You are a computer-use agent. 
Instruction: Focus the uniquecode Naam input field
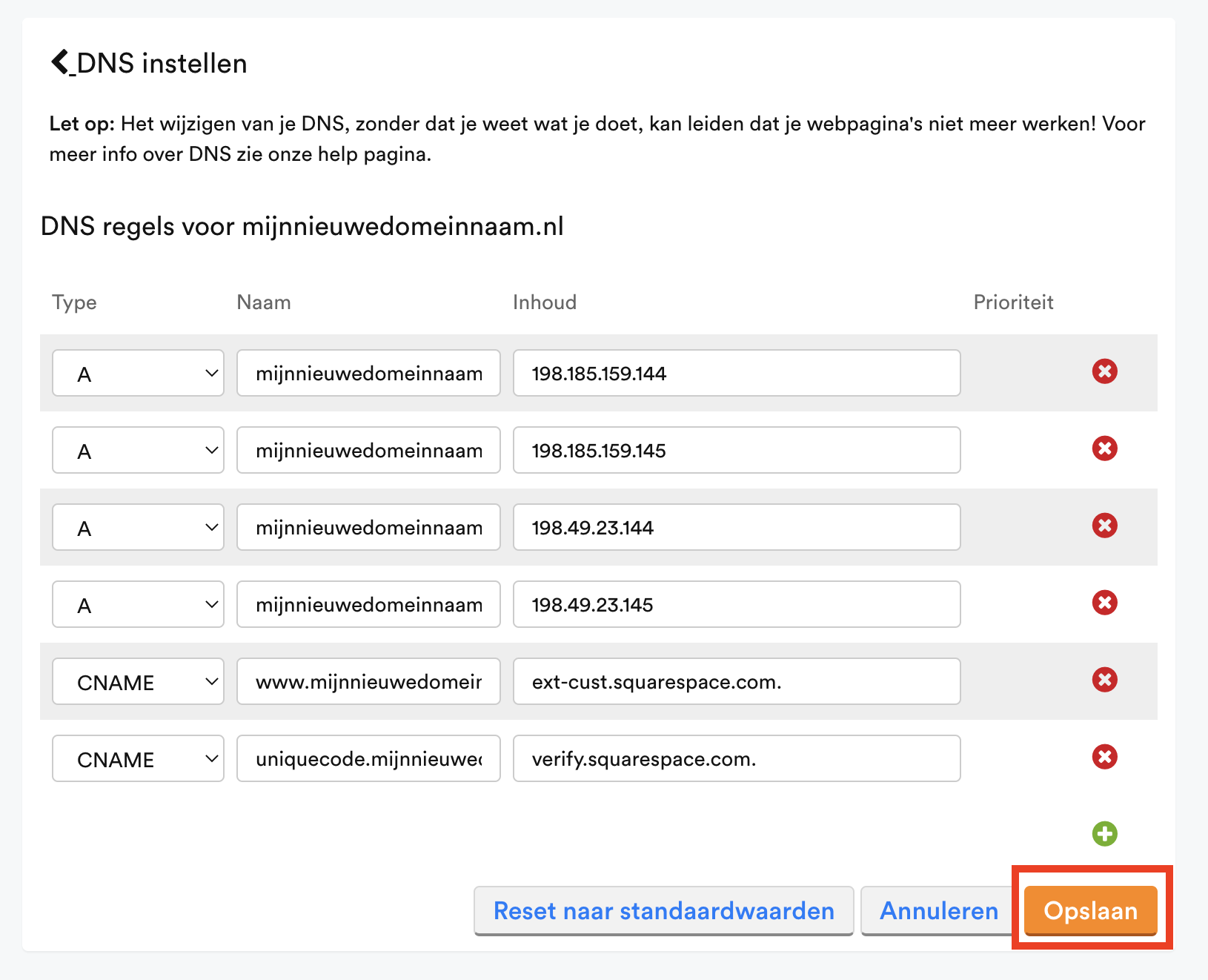pyautogui.click(x=368, y=758)
